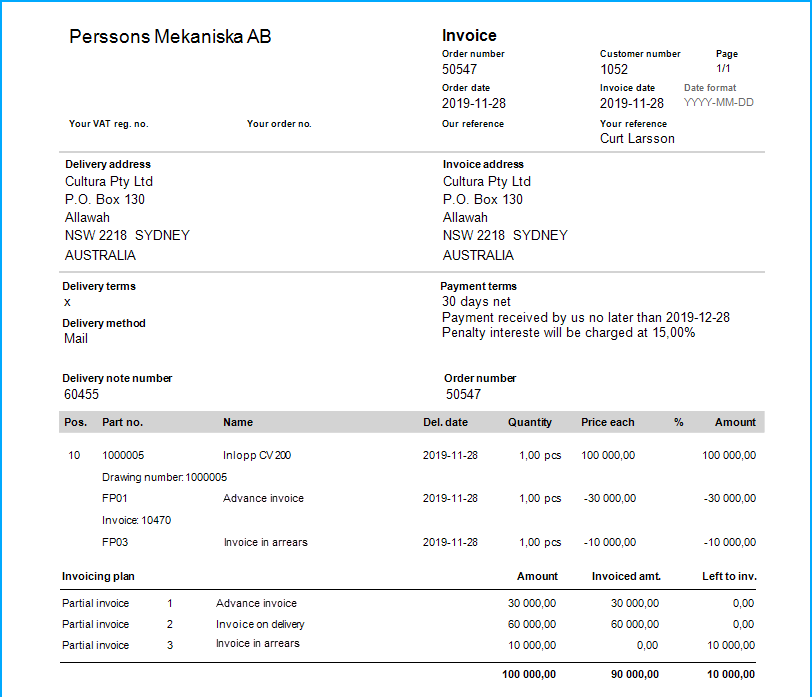The height and width of the screenshot is (697, 812).
Task: Click the Quantity column header
Action: click(x=529, y=422)
